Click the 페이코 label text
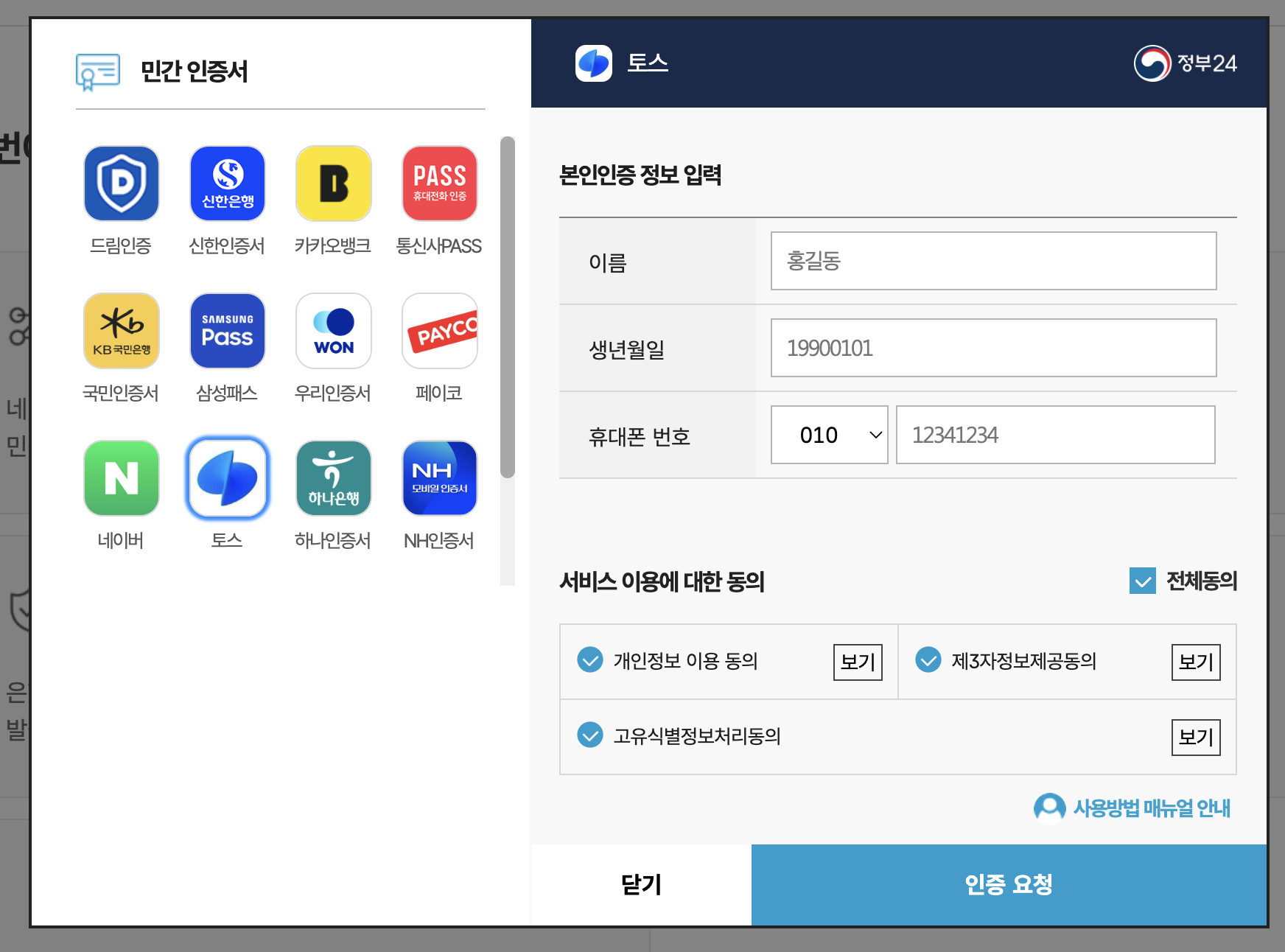Image resolution: width=1285 pixels, height=952 pixels. click(x=439, y=393)
